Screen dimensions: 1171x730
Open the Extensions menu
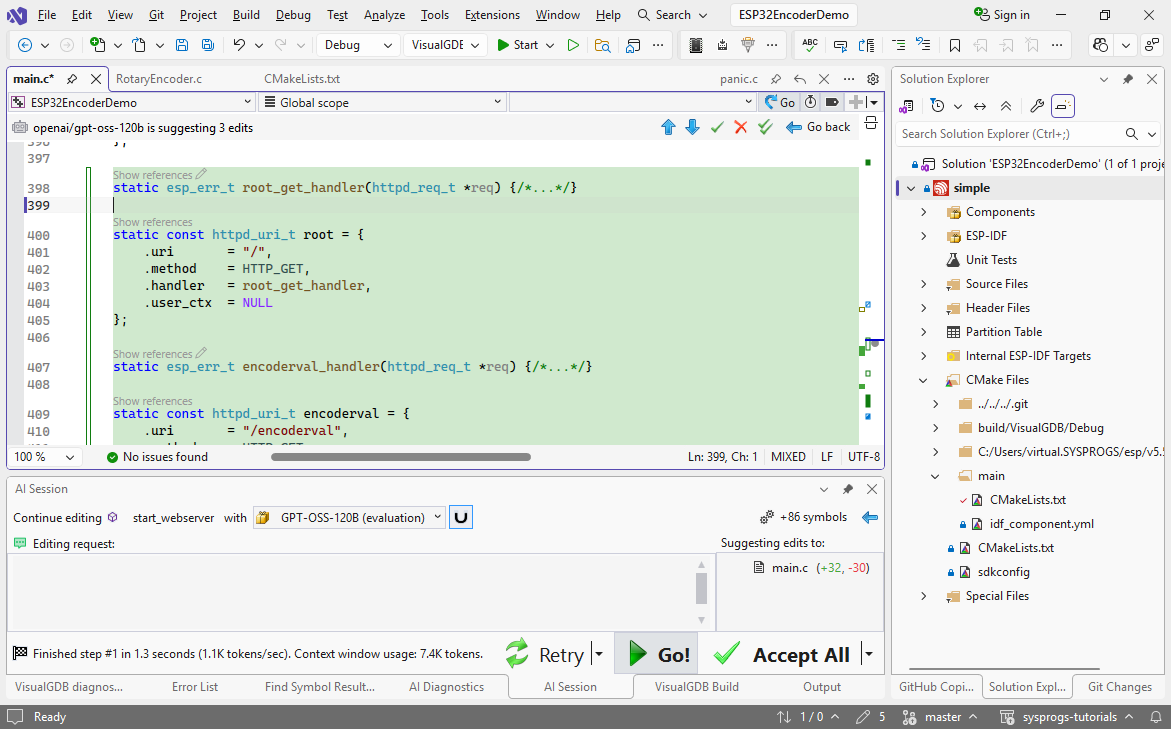coord(492,15)
